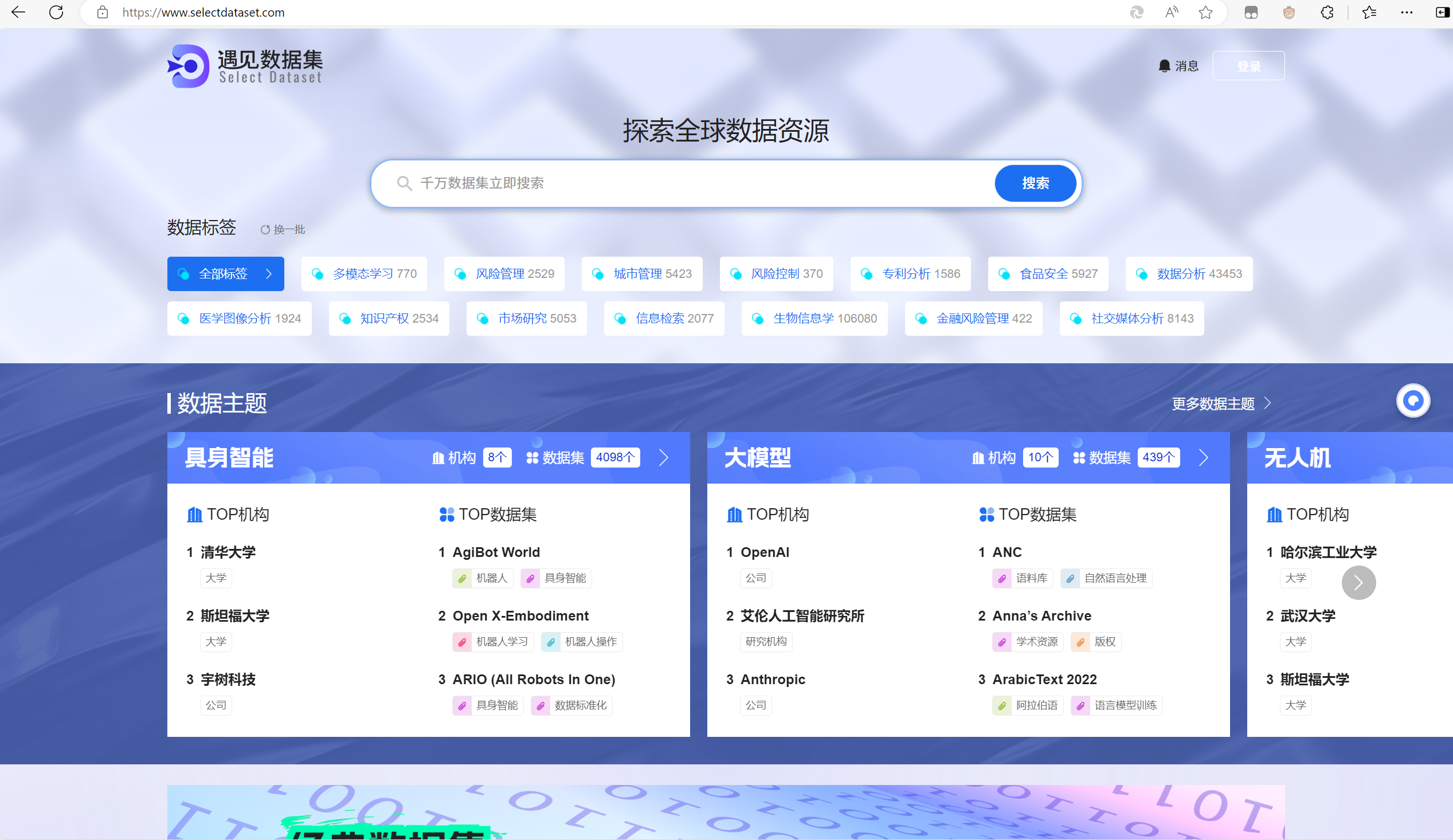
Task: Select the 生物信息学 106080 tag
Action: (x=814, y=318)
